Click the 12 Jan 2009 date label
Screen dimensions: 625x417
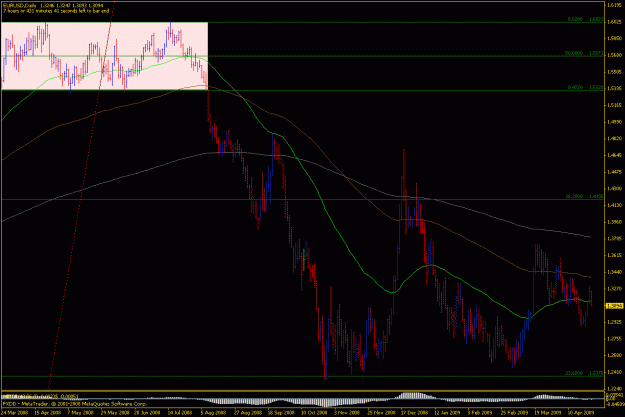[x=448, y=413]
